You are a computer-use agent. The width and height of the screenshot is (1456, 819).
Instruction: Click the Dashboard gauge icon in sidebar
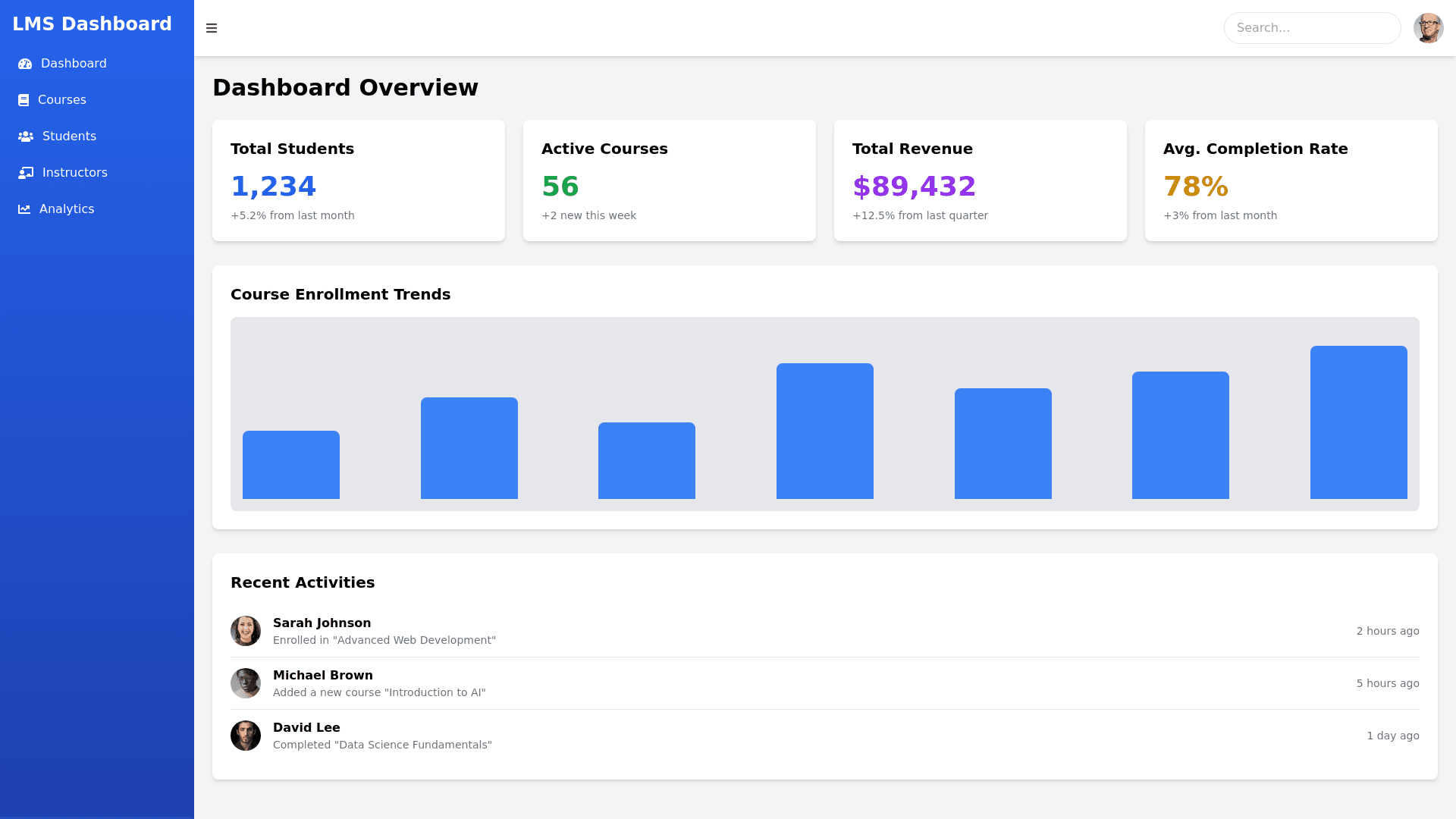coord(25,64)
